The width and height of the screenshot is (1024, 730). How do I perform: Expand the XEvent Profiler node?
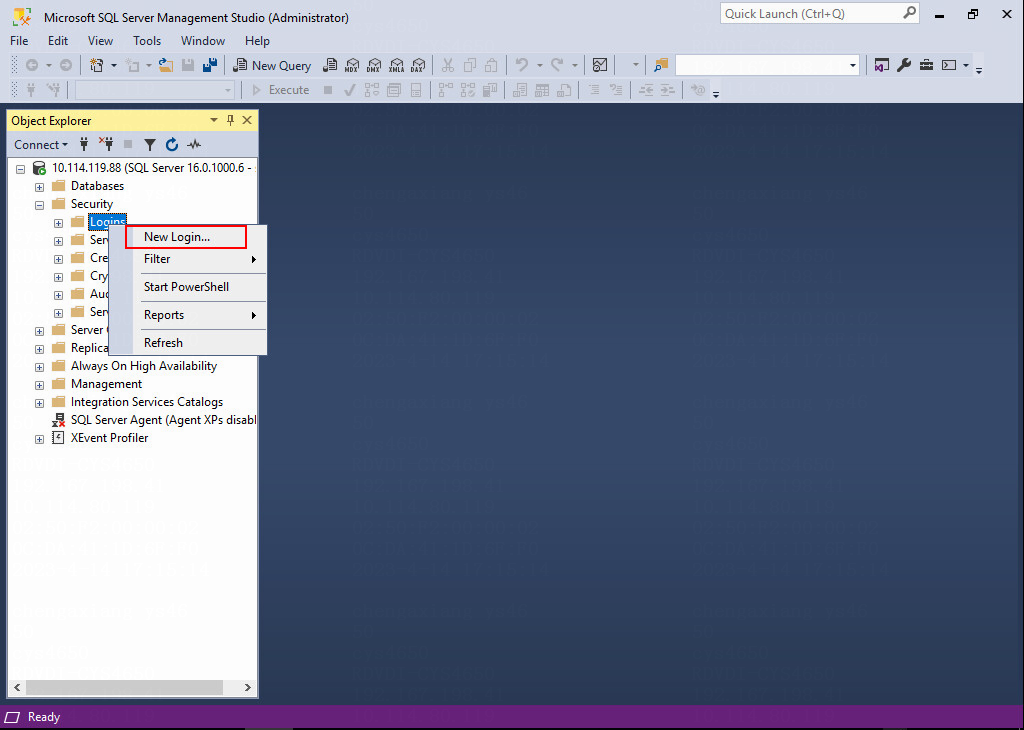39,439
